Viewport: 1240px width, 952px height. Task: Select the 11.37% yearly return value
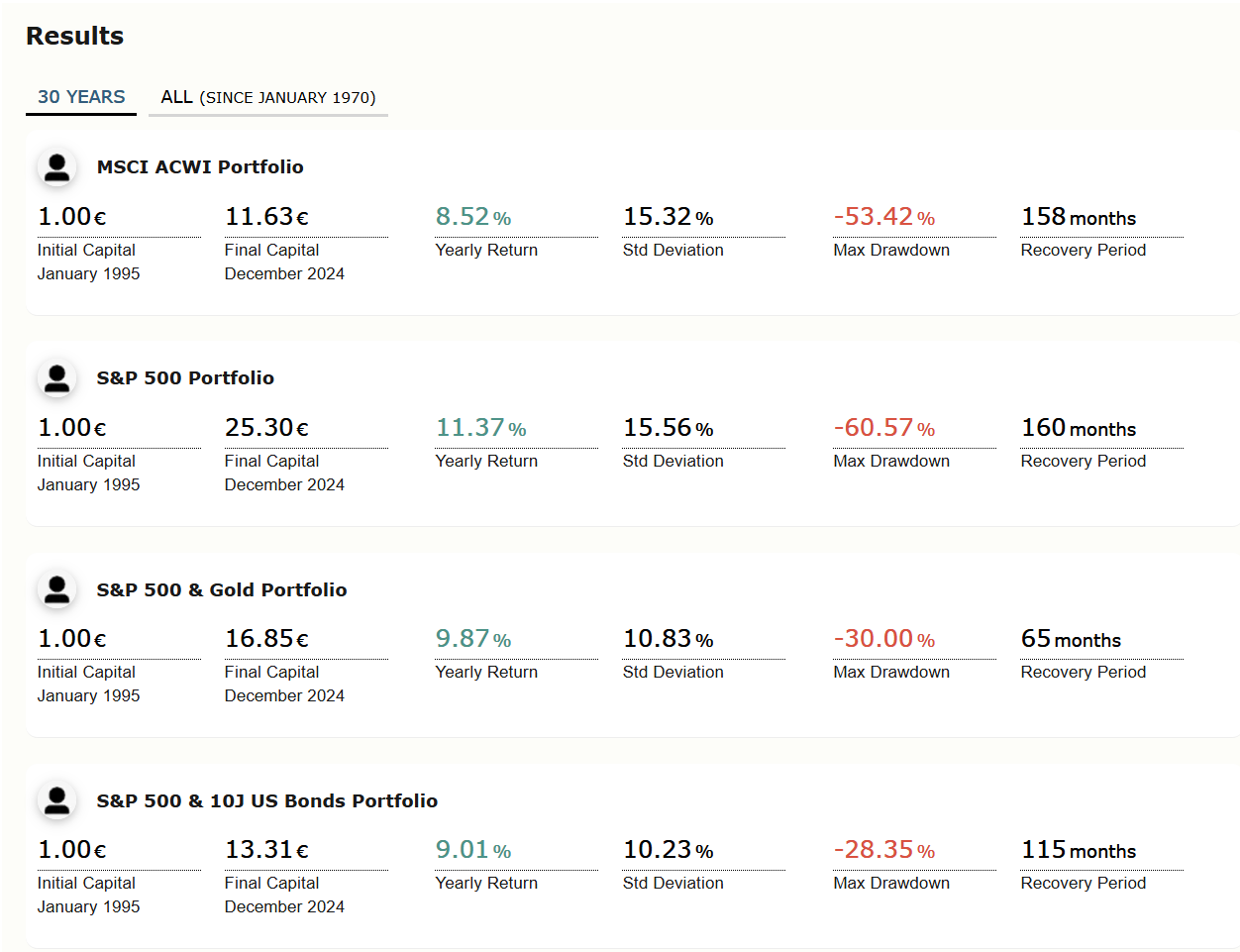(x=480, y=428)
